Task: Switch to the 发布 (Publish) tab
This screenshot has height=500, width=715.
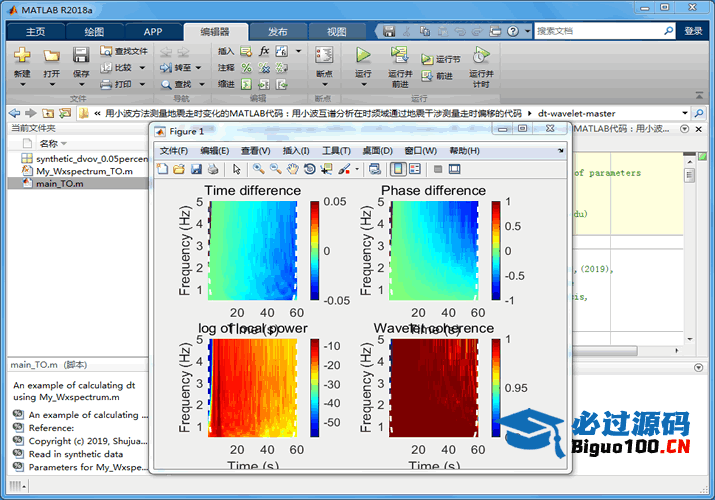Action: tap(278, 31)
